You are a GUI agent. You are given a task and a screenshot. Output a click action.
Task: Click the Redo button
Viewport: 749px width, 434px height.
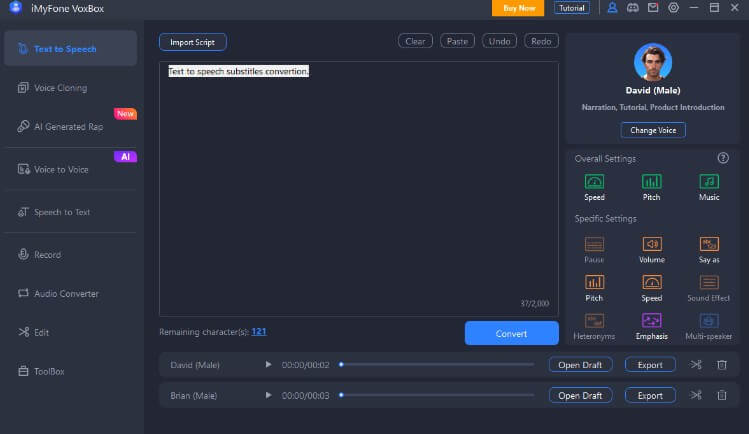[541, 41]
